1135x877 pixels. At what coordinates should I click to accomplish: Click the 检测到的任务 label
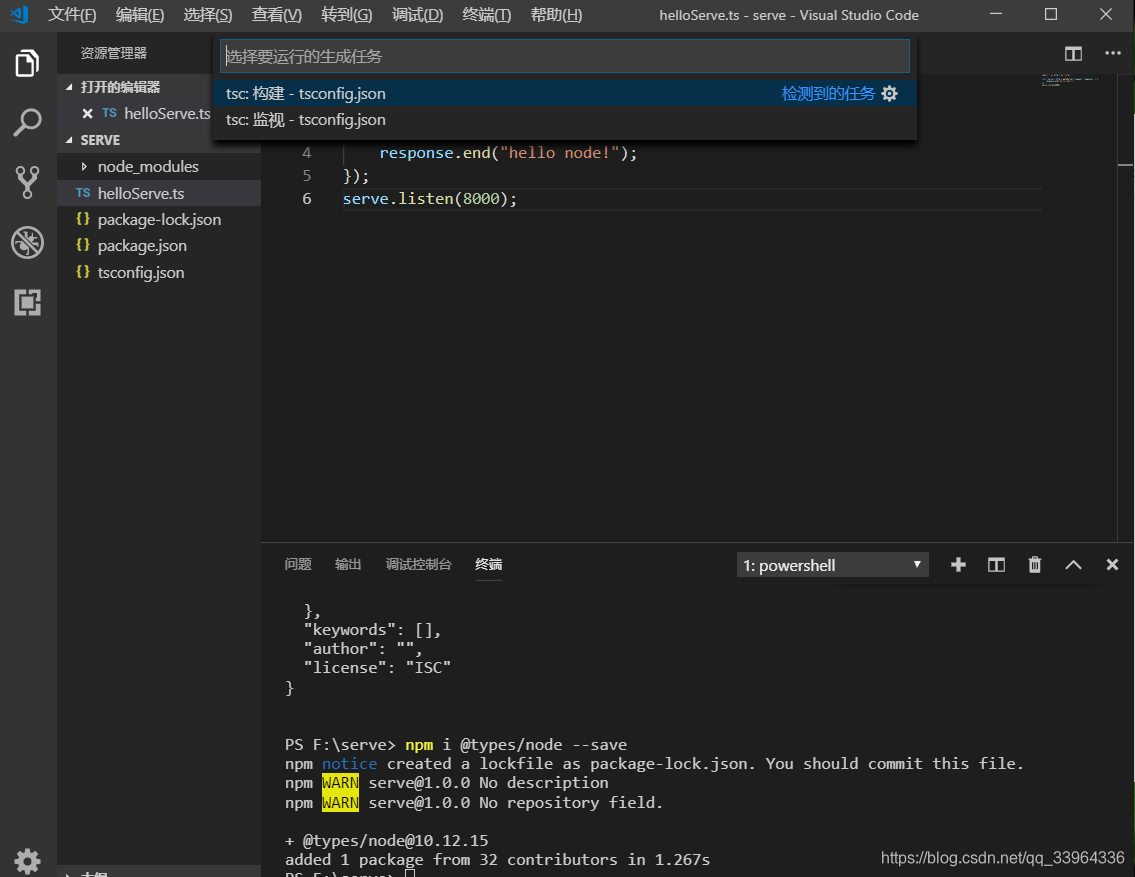pos(828,93)
